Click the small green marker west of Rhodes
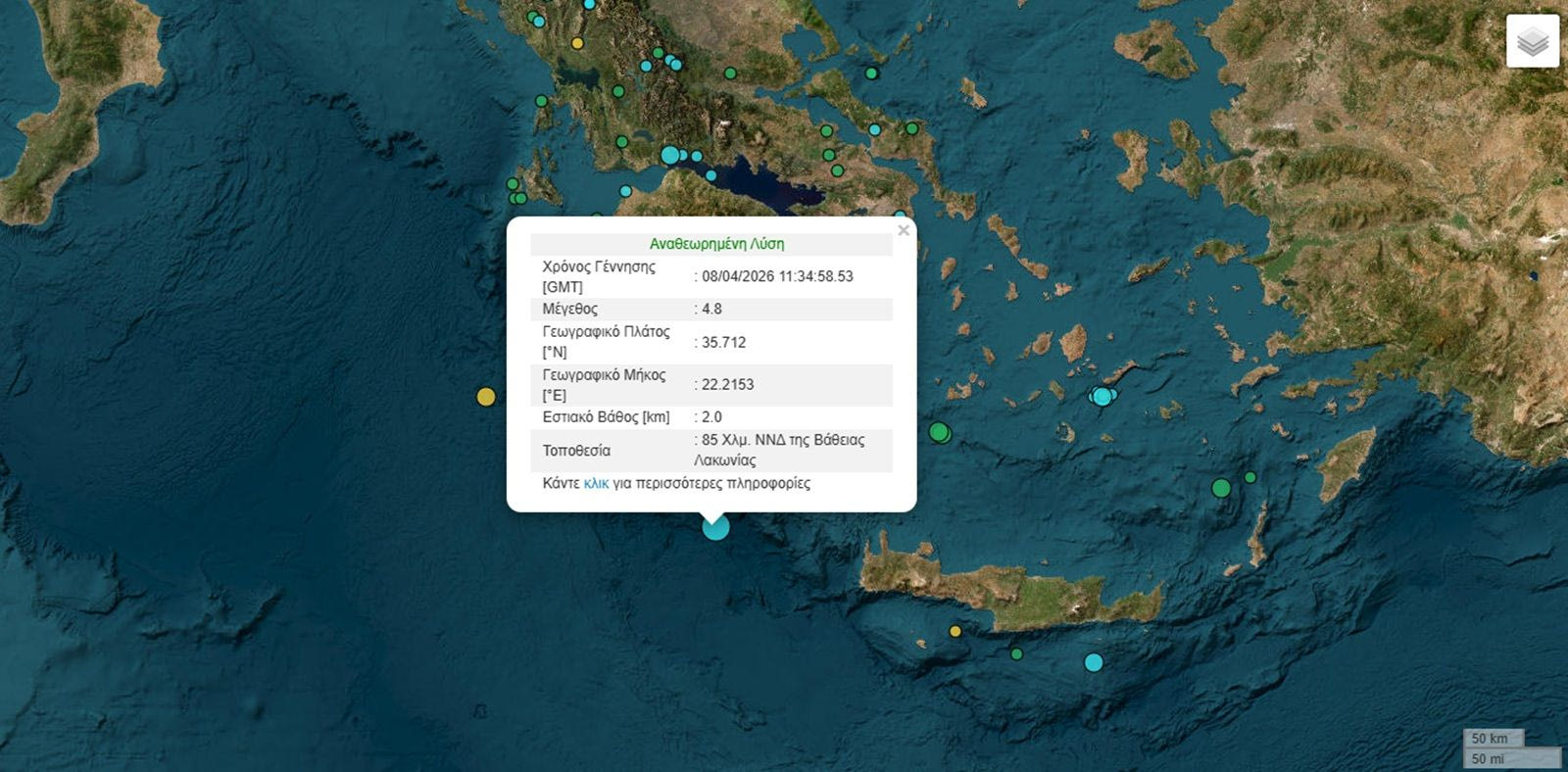Screen dimensions: 1568x772 pyautogui.click(x=1250, y=477)
